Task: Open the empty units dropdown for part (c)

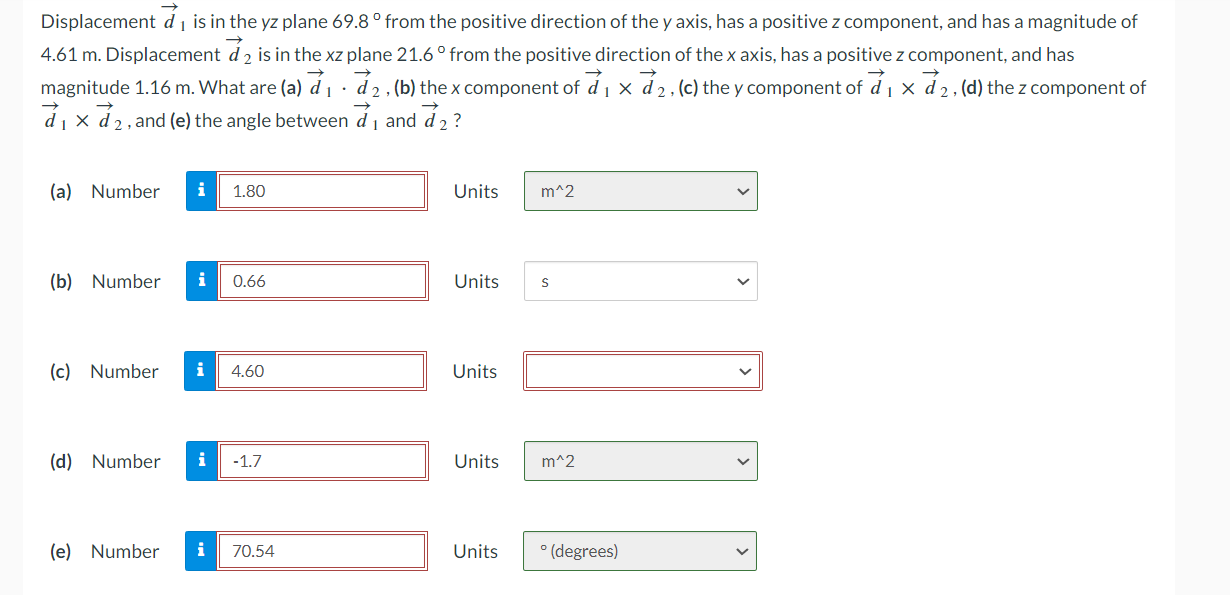Action: tap(642, 371)
